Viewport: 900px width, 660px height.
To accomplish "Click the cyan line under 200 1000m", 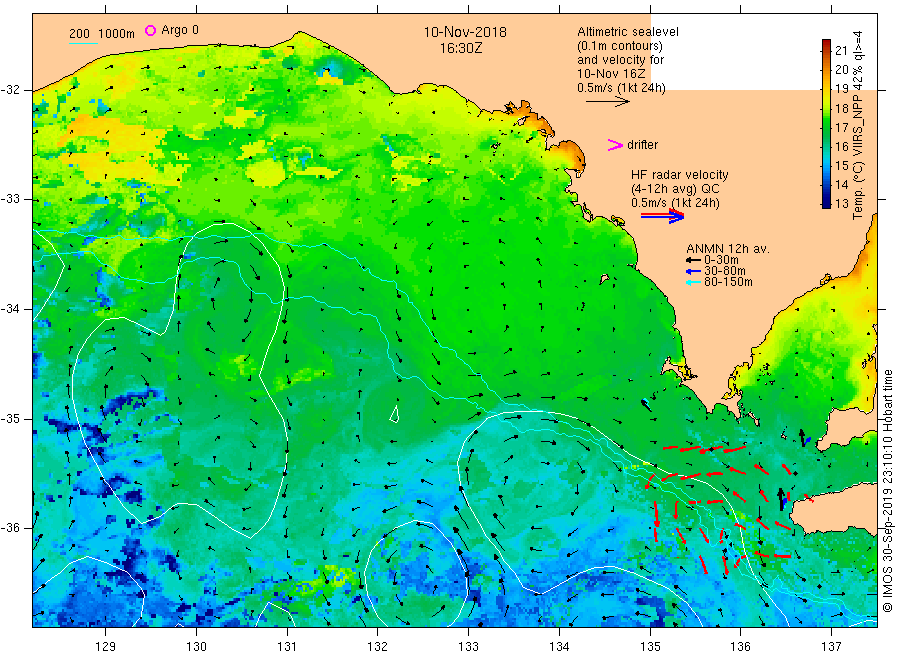I will point(83,43).
